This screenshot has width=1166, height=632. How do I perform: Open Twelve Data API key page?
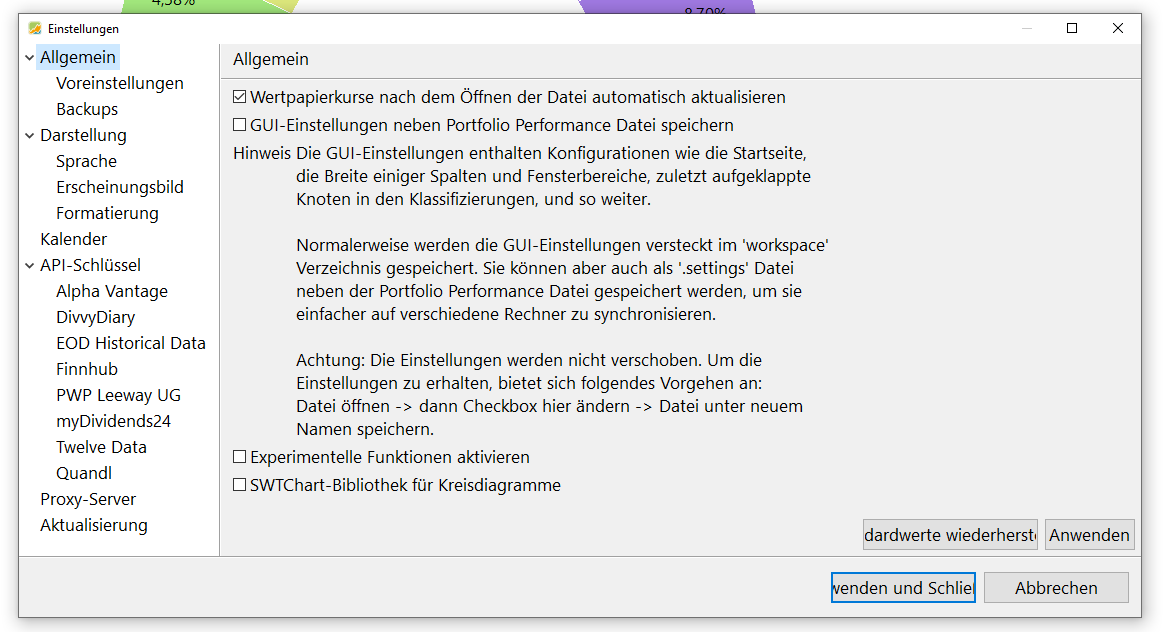[101, 448]
